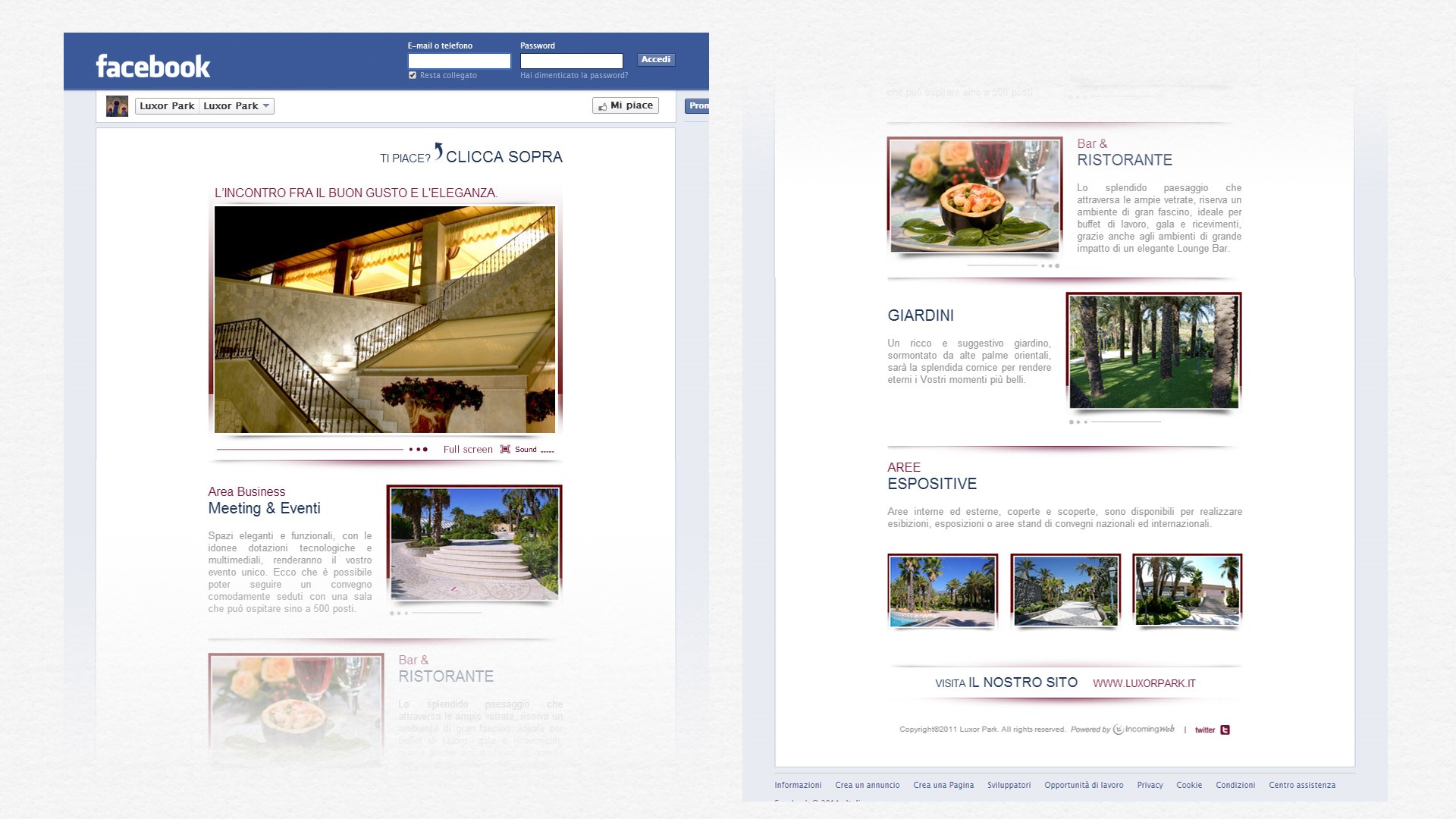Focus the Password input field
This screenshot has height=819, width=1456.
pyautogui.click(x=571, y=61)
